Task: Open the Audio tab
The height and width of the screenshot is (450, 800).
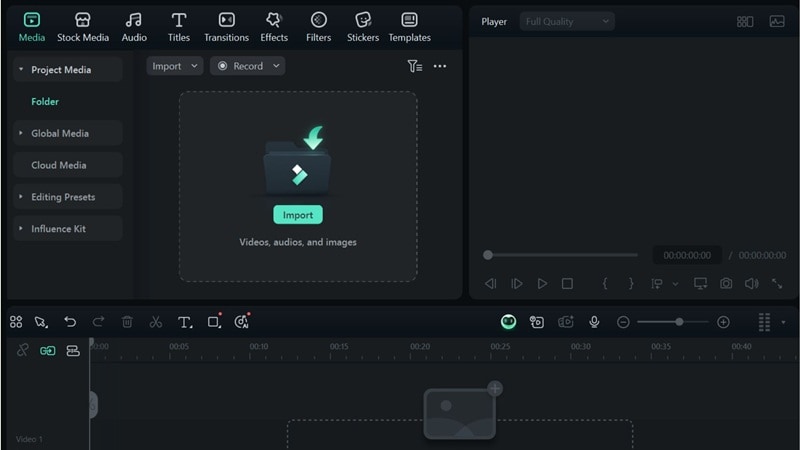Action: point(134,28)
